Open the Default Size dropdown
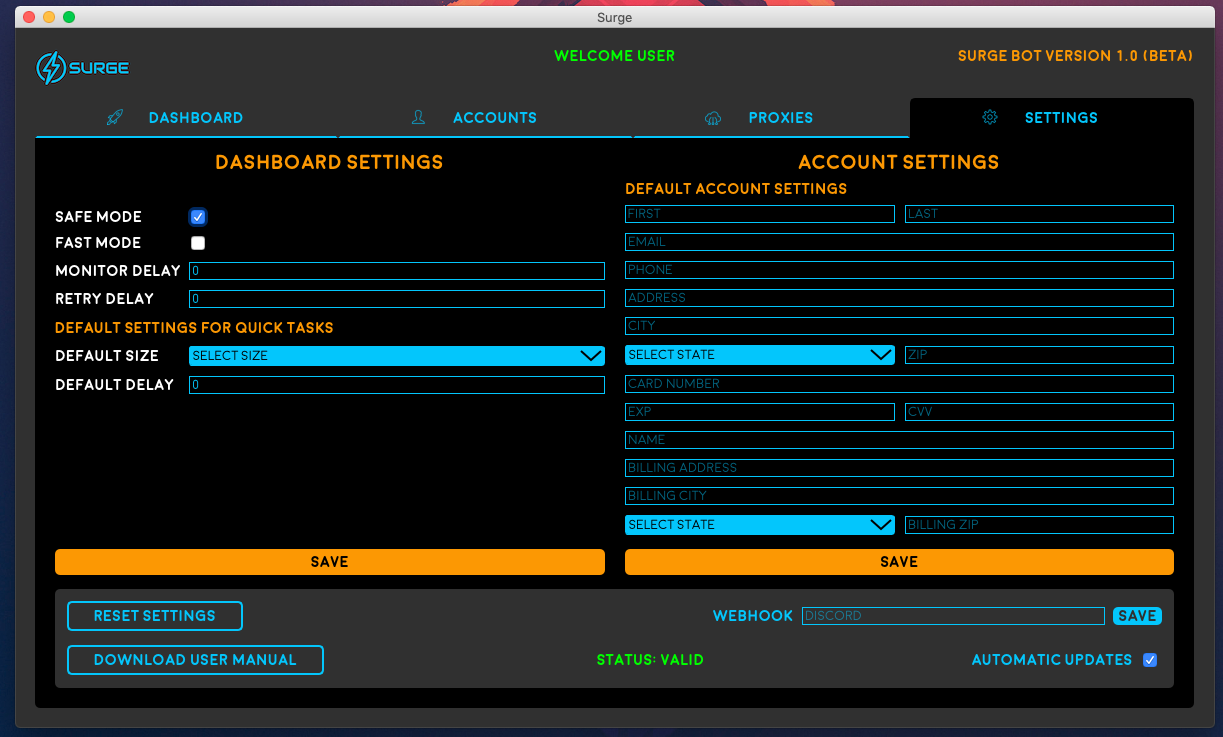 (397, 356)
